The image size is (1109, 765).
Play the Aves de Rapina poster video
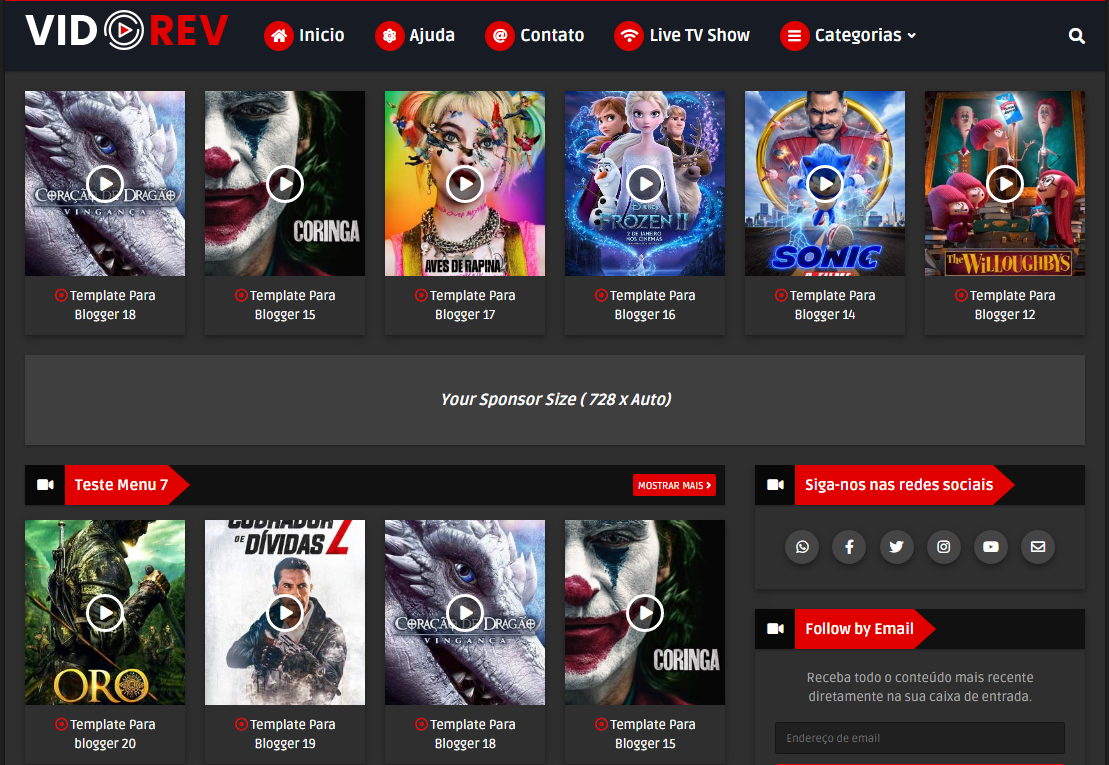(x=465, y=184)
